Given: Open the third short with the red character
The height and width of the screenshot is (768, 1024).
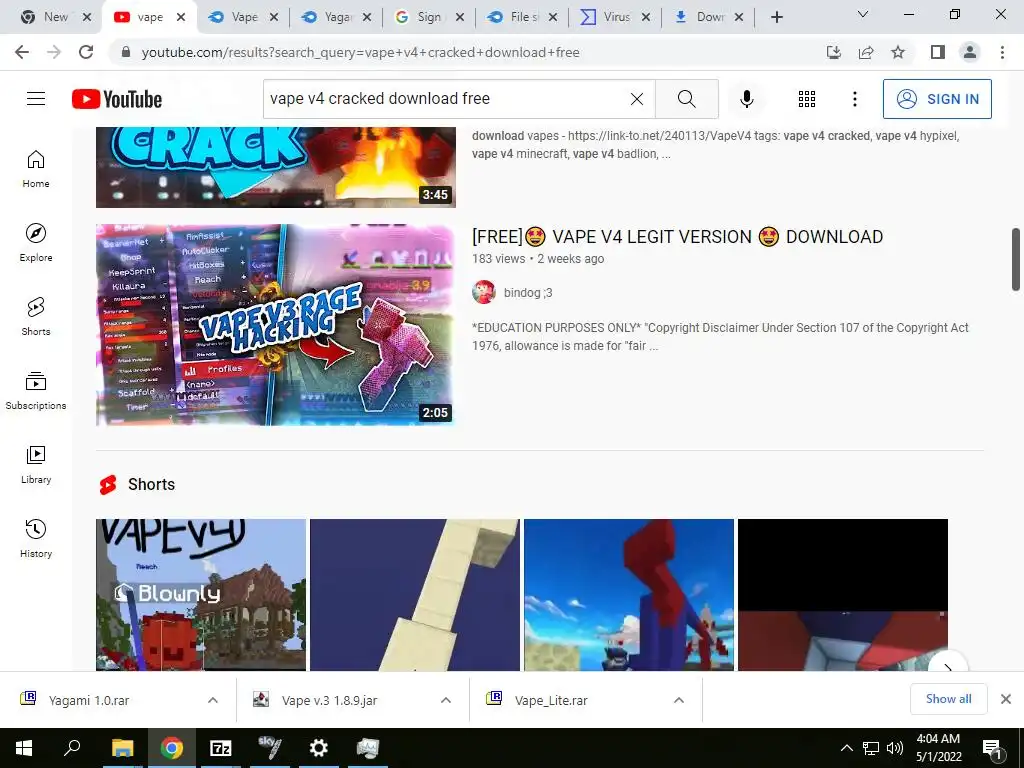Looking at the screenshot, I should pos(629,594).
